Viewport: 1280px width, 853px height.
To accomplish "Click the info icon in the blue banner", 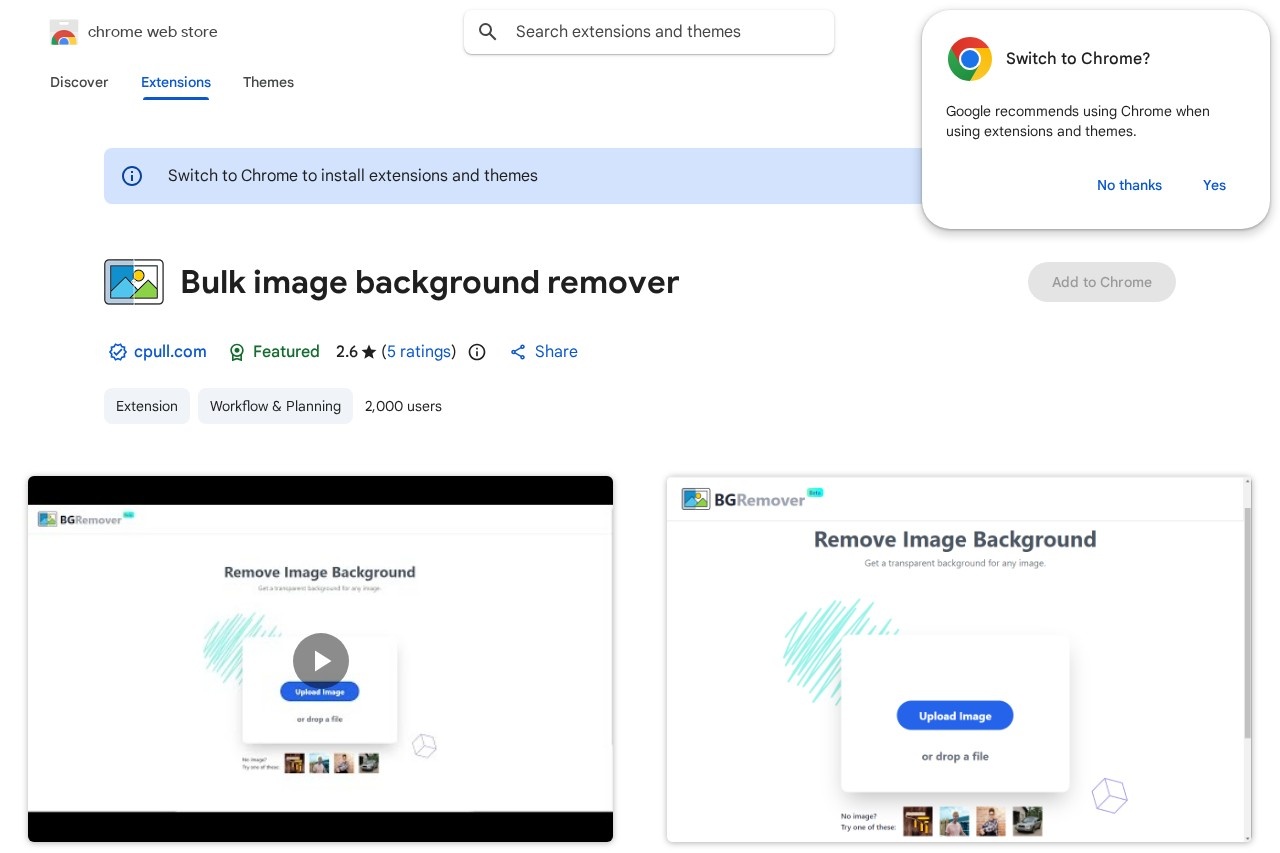I will [132, 176].
